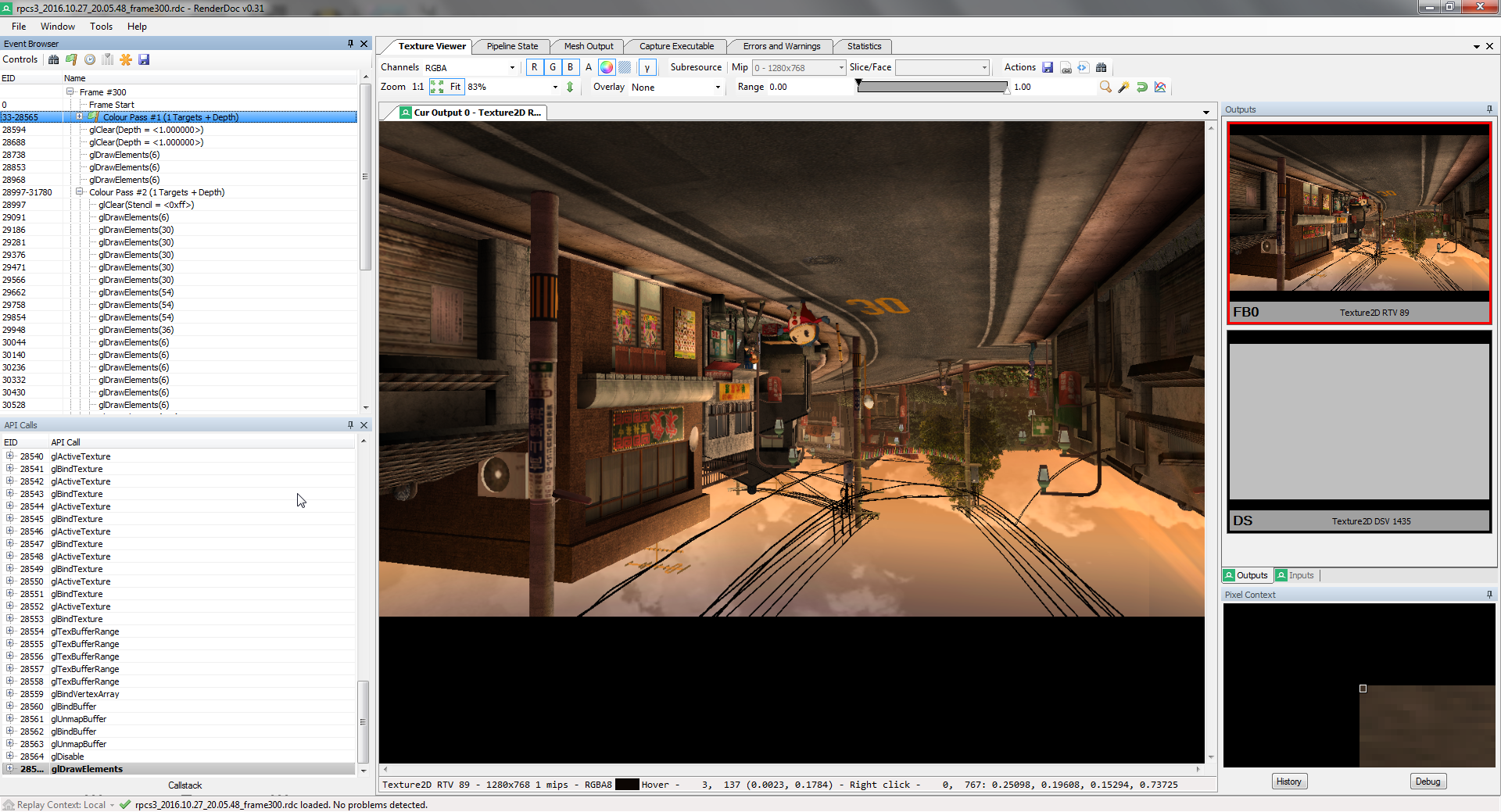Click the magic wand auto-fit range icon
The image size is (1501, 812).
click(1123, 87)
